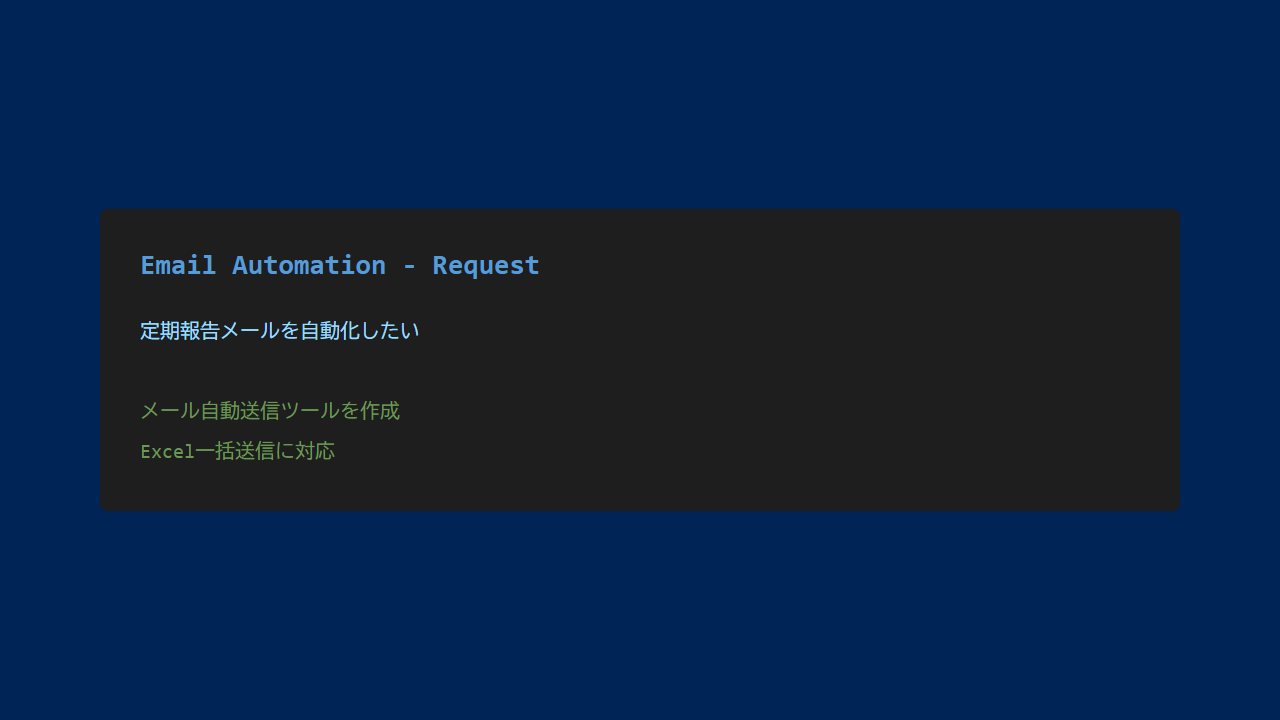Click the word "Automation" in the heading
This screenshot has height=720, width=1280.
[309, 265]
